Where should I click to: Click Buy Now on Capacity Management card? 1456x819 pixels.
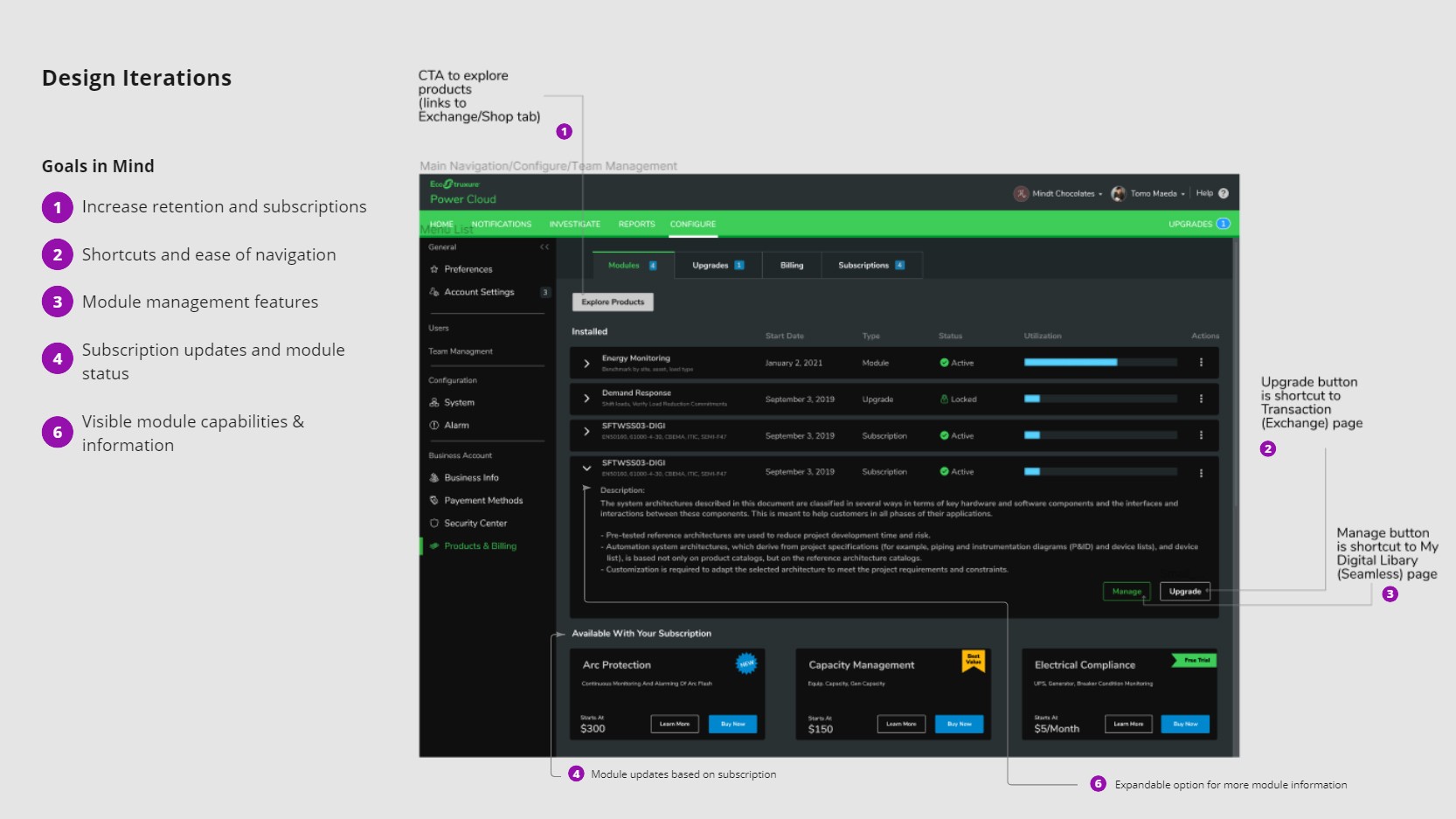tap(960, 724)
